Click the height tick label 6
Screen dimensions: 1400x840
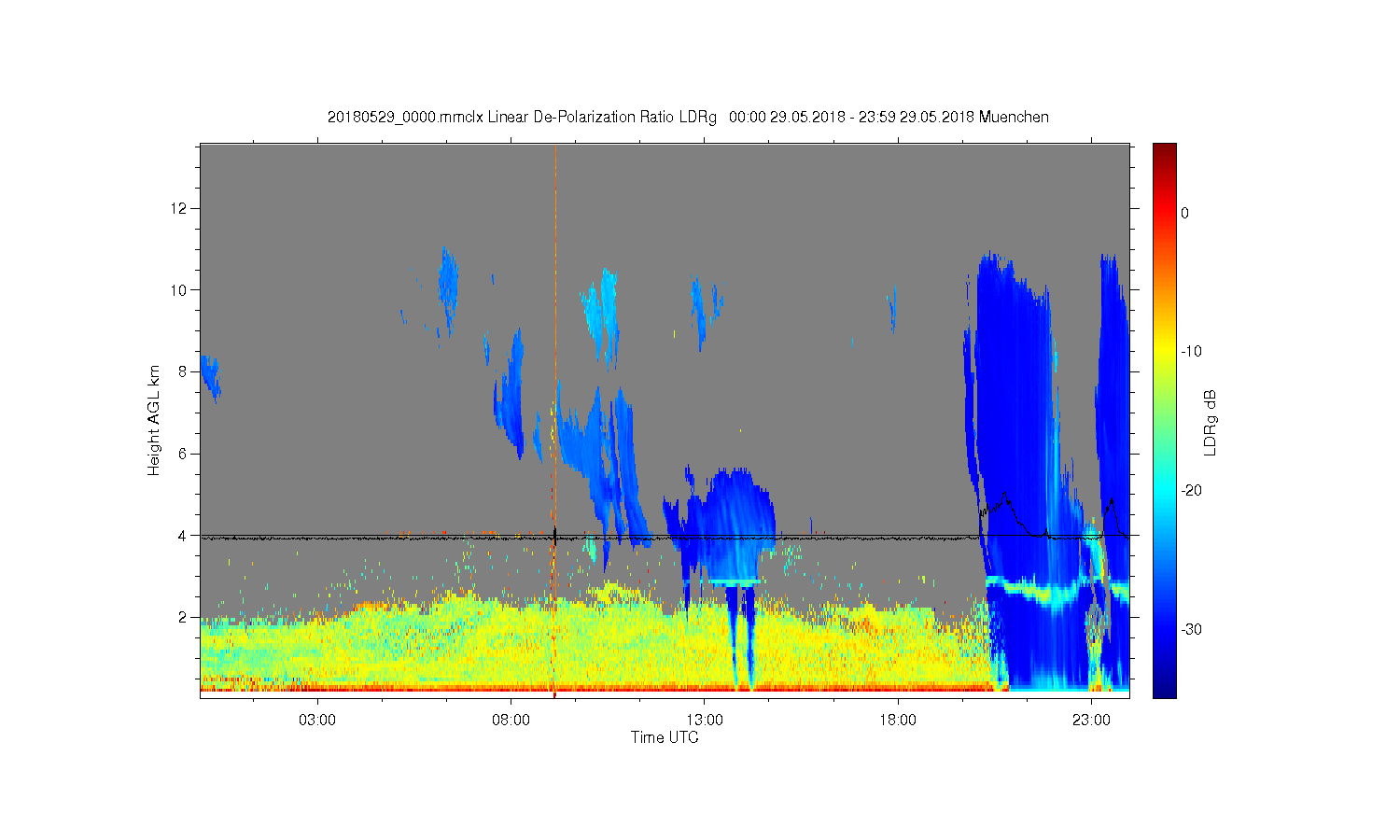[x=184, y=454]
